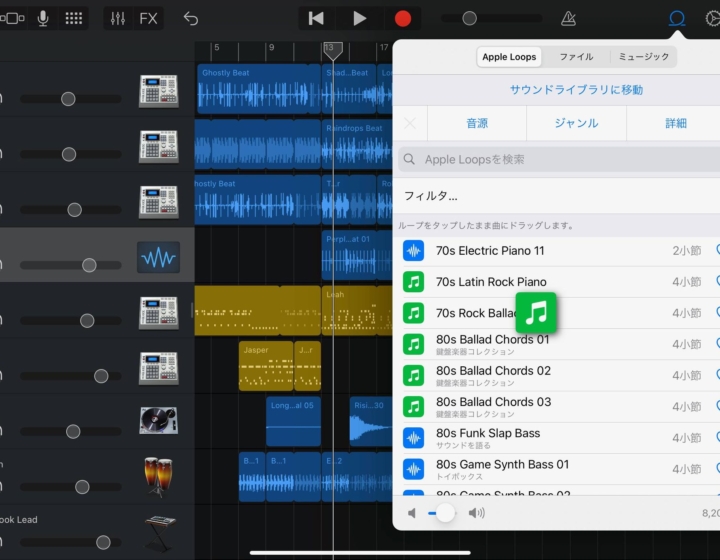Select the Long...al 05 region
Screen dimensions: 720x560
tap(293, 421)
